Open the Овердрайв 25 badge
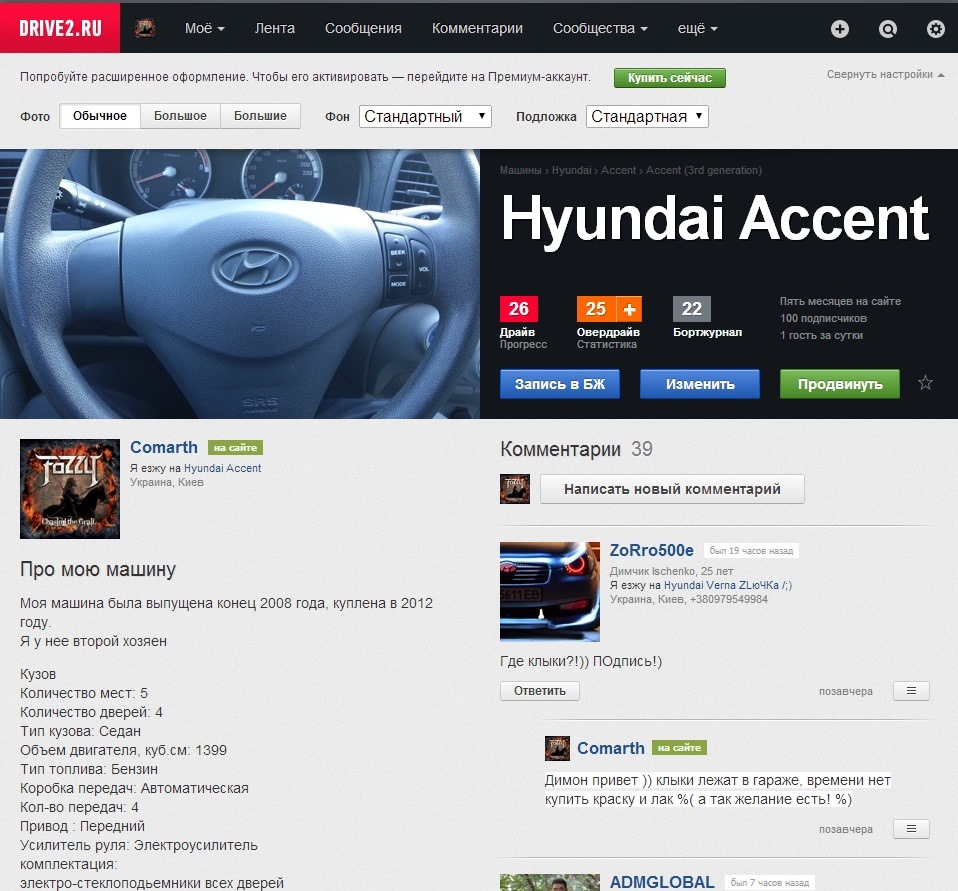The image size is (958, 891). (596, 309)
